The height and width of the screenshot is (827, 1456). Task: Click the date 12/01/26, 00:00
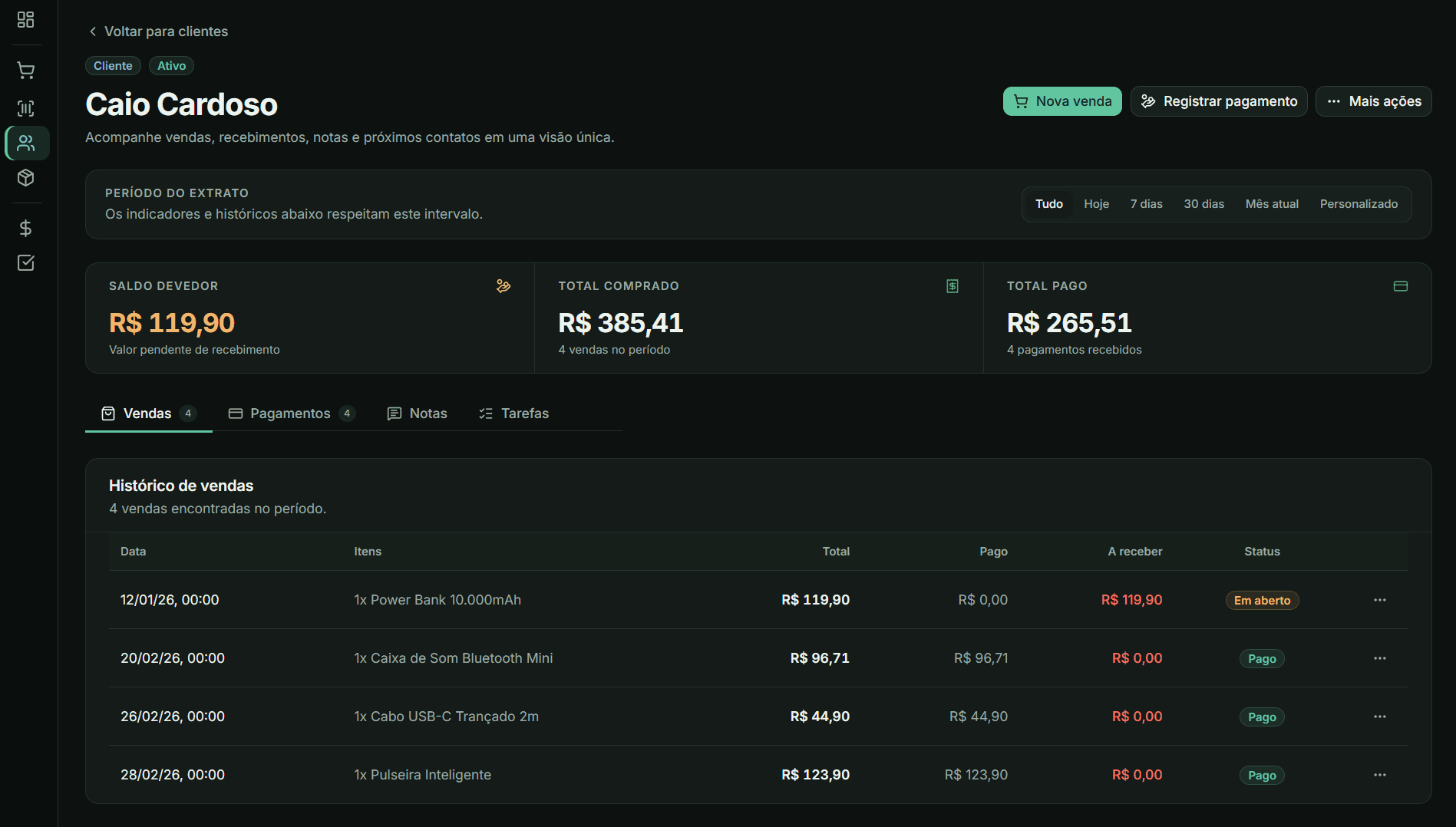[x=170, y=600]
